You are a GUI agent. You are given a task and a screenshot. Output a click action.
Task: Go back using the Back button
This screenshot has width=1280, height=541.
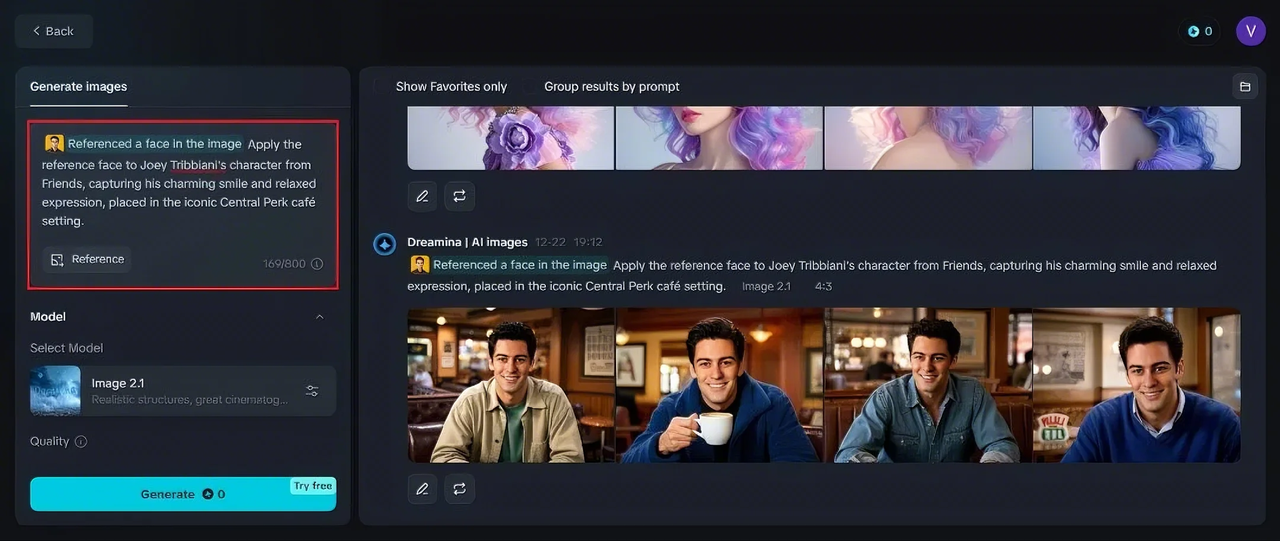54,31
